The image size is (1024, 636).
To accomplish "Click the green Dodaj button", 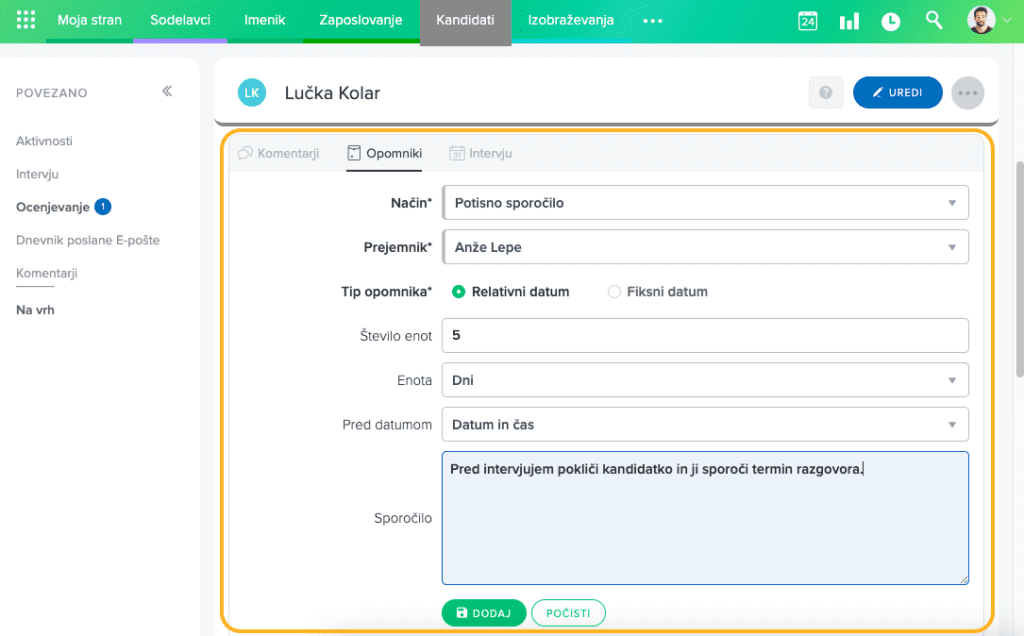I will tap(483, 613).
